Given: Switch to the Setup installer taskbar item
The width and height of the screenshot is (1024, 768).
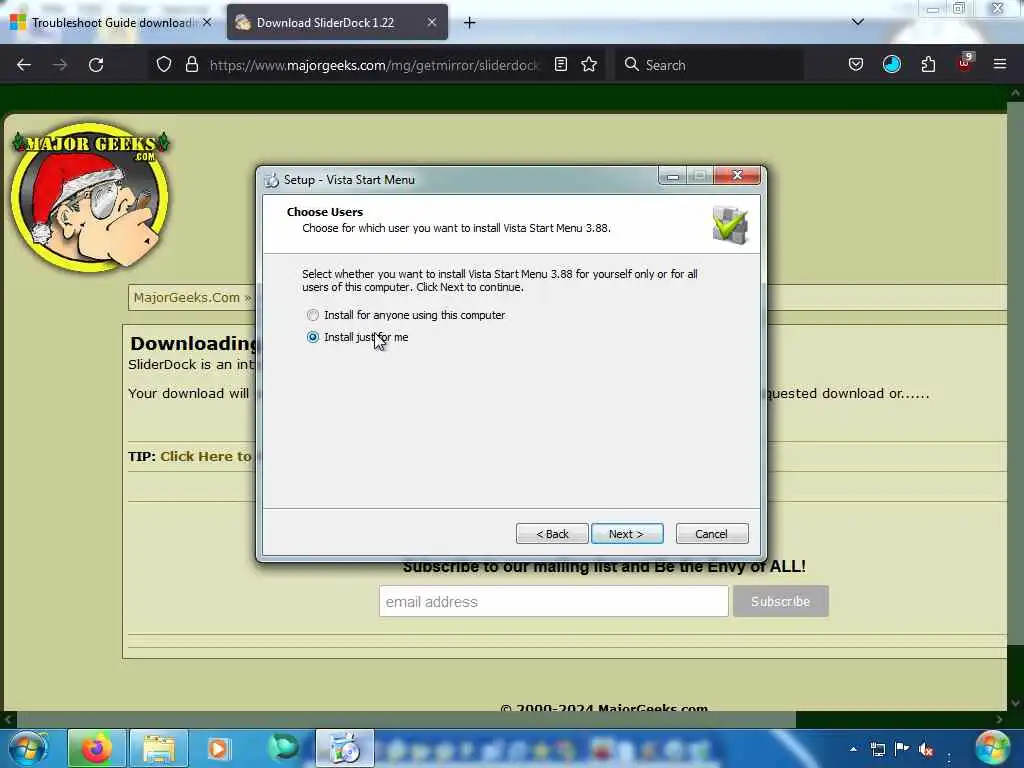Looking at the screenshot, I should 345,748.
